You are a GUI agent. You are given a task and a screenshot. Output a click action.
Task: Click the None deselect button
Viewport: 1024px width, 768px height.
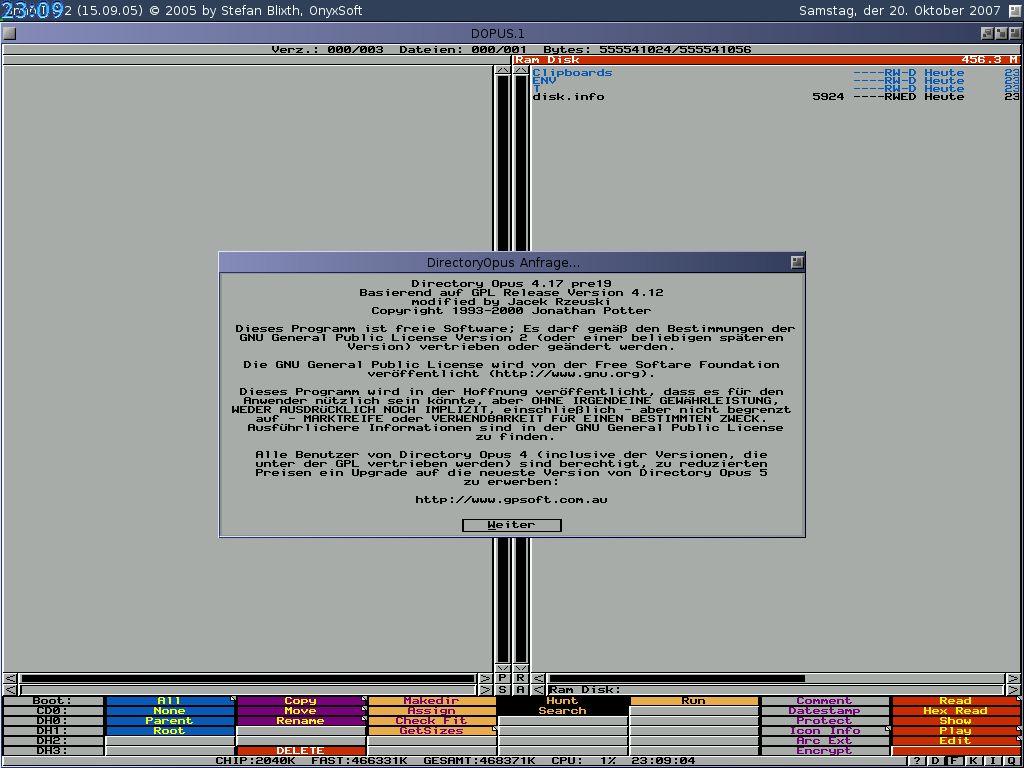pos(170,711)
